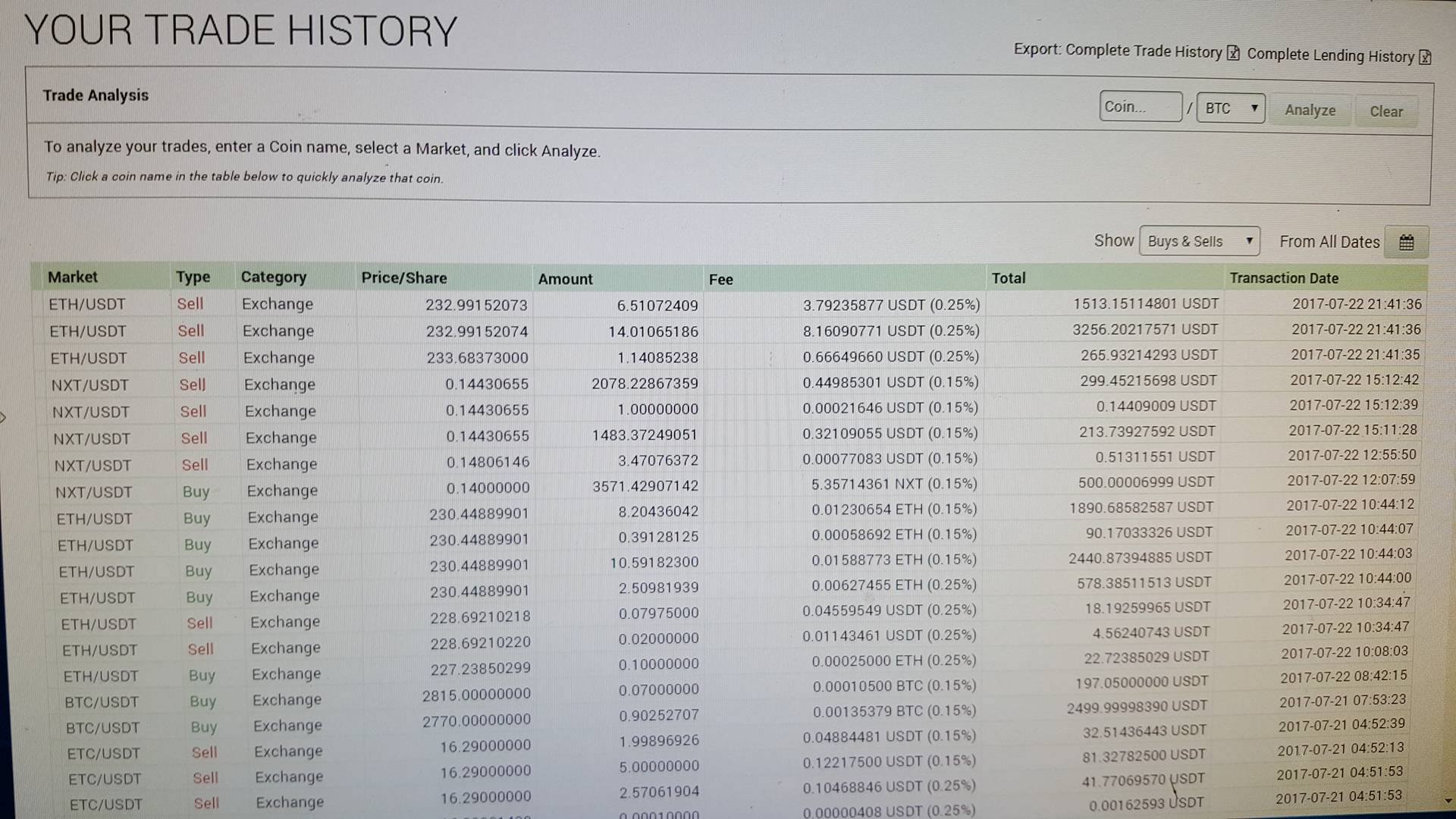Click the first ETC/USDT market link
This screenshot has width=1456, height=819.
click(x=103, y=754)
